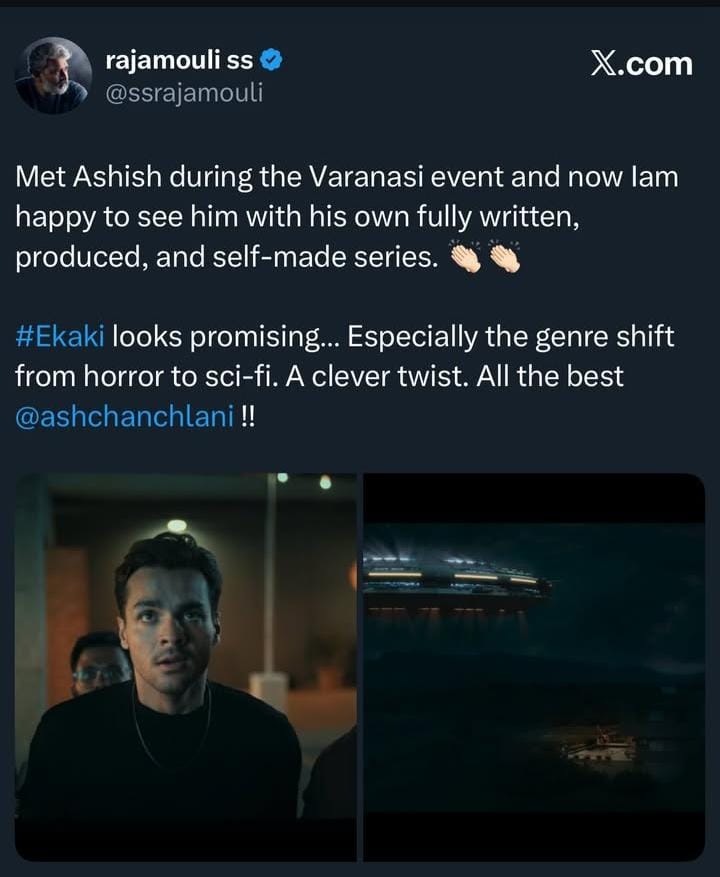Open the display name rajamouli ss
The image size is (720, 877).
179,60
